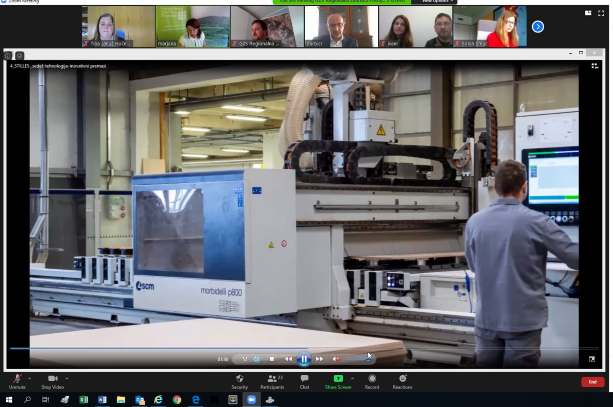Open the Zoom Security menu

point(239,382)
